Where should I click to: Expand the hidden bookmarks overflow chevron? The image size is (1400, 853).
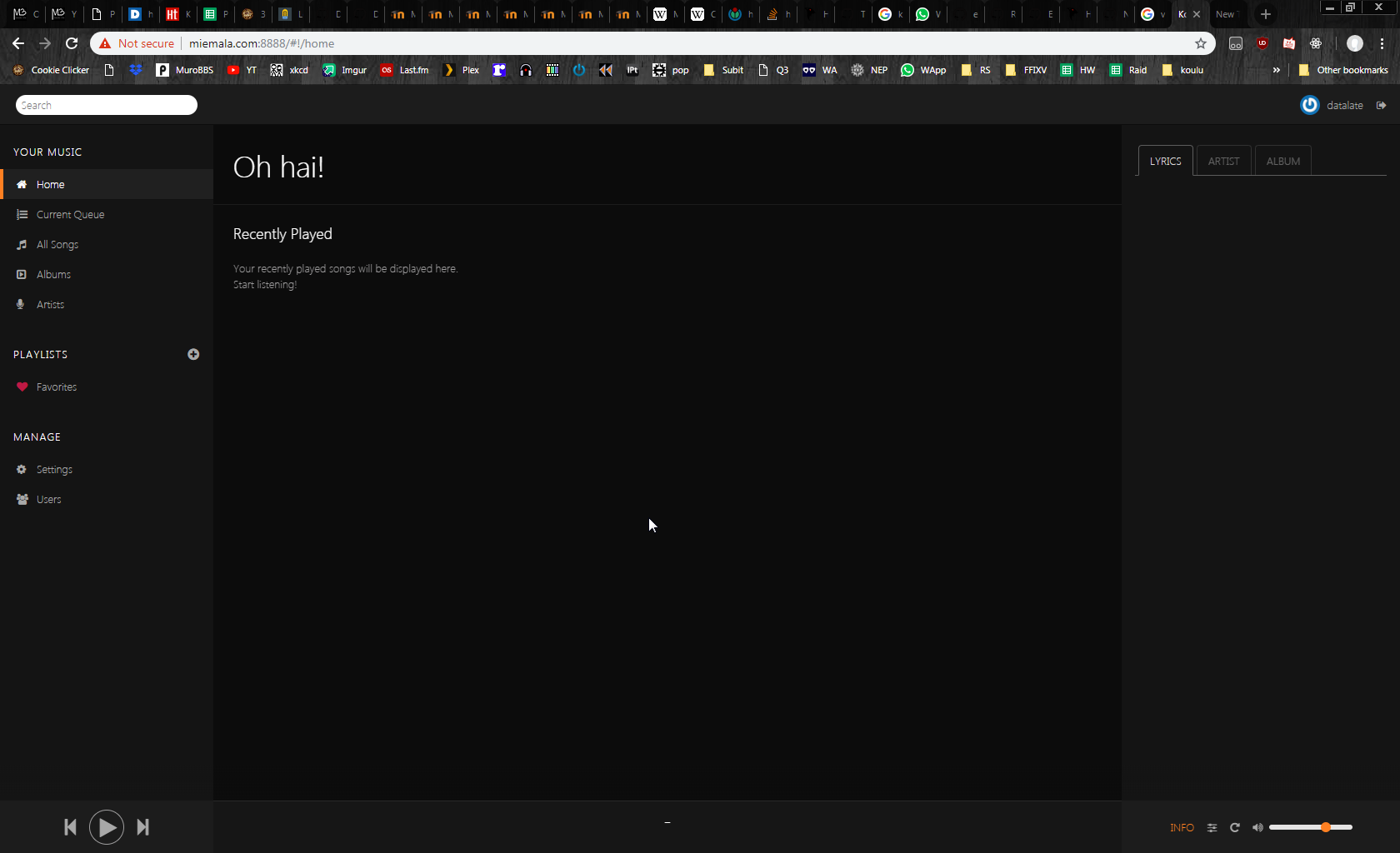coord(1276,70)
